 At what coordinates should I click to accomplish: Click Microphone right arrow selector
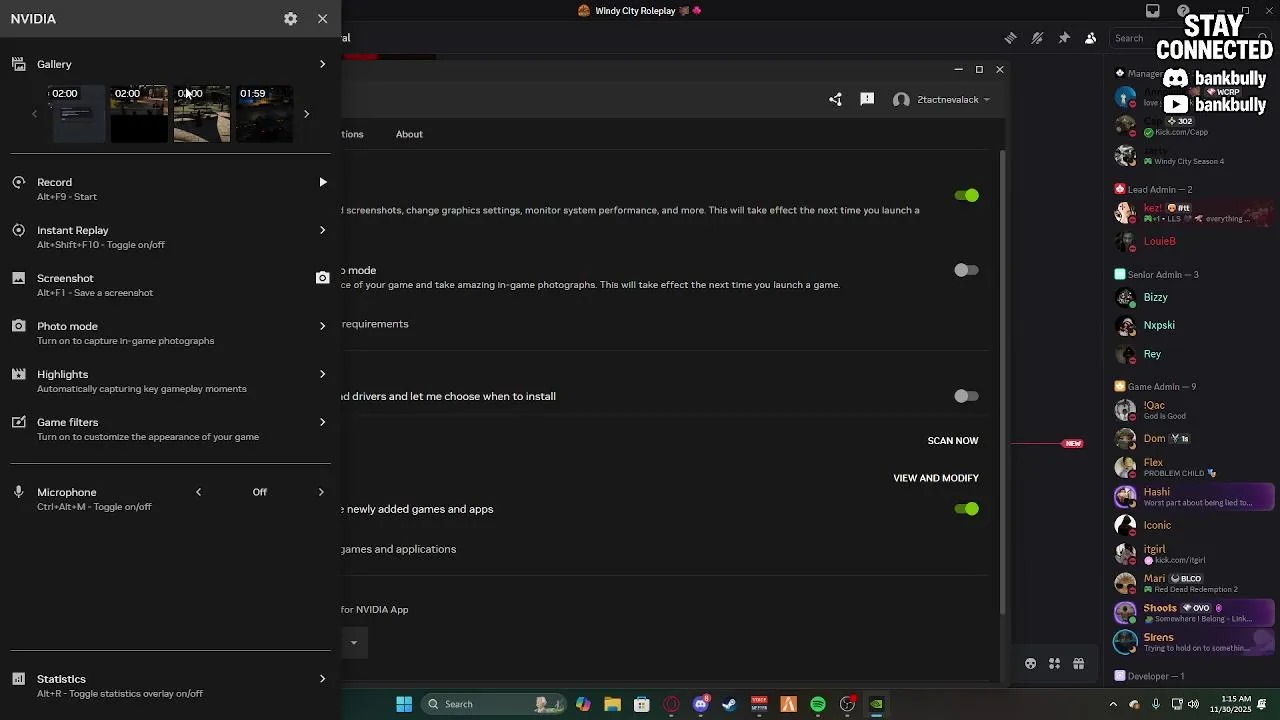click(321, 492)
